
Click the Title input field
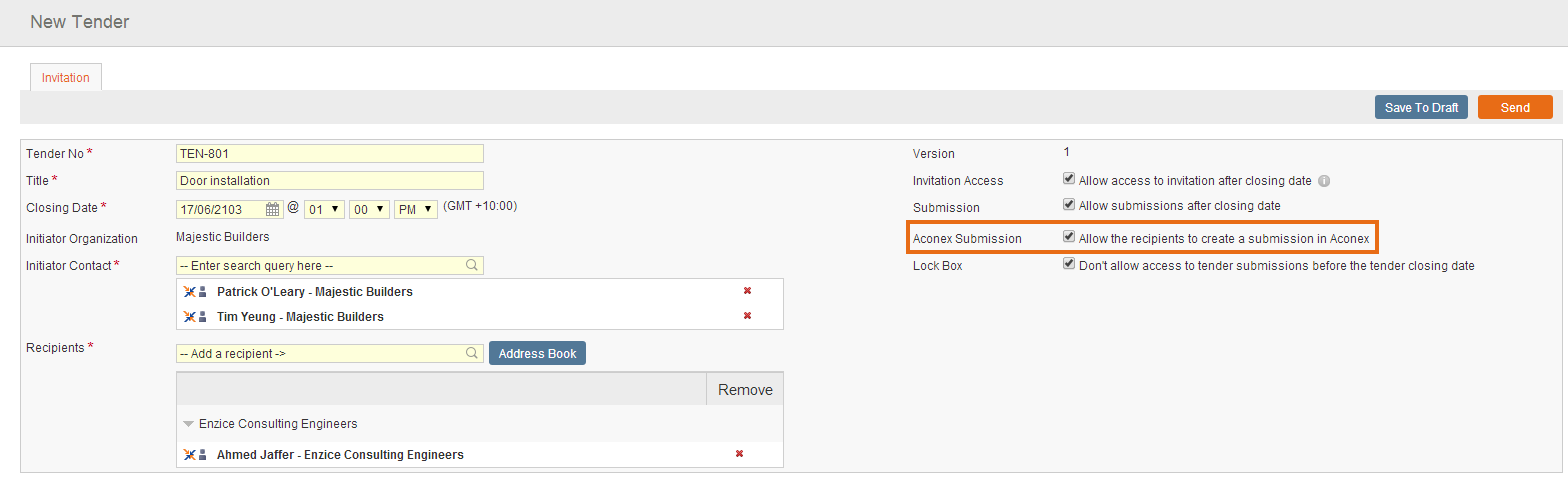point(329,181)
